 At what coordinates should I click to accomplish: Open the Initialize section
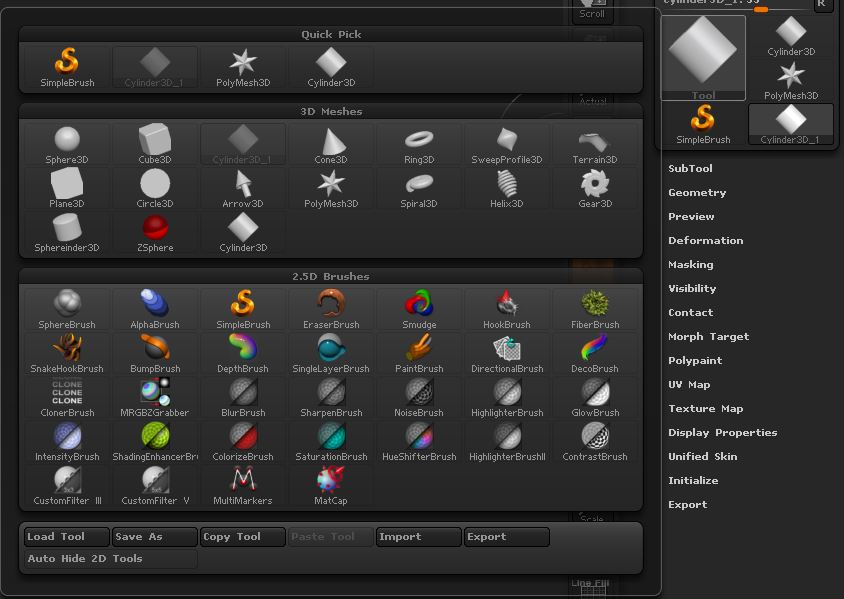point(693,481)
